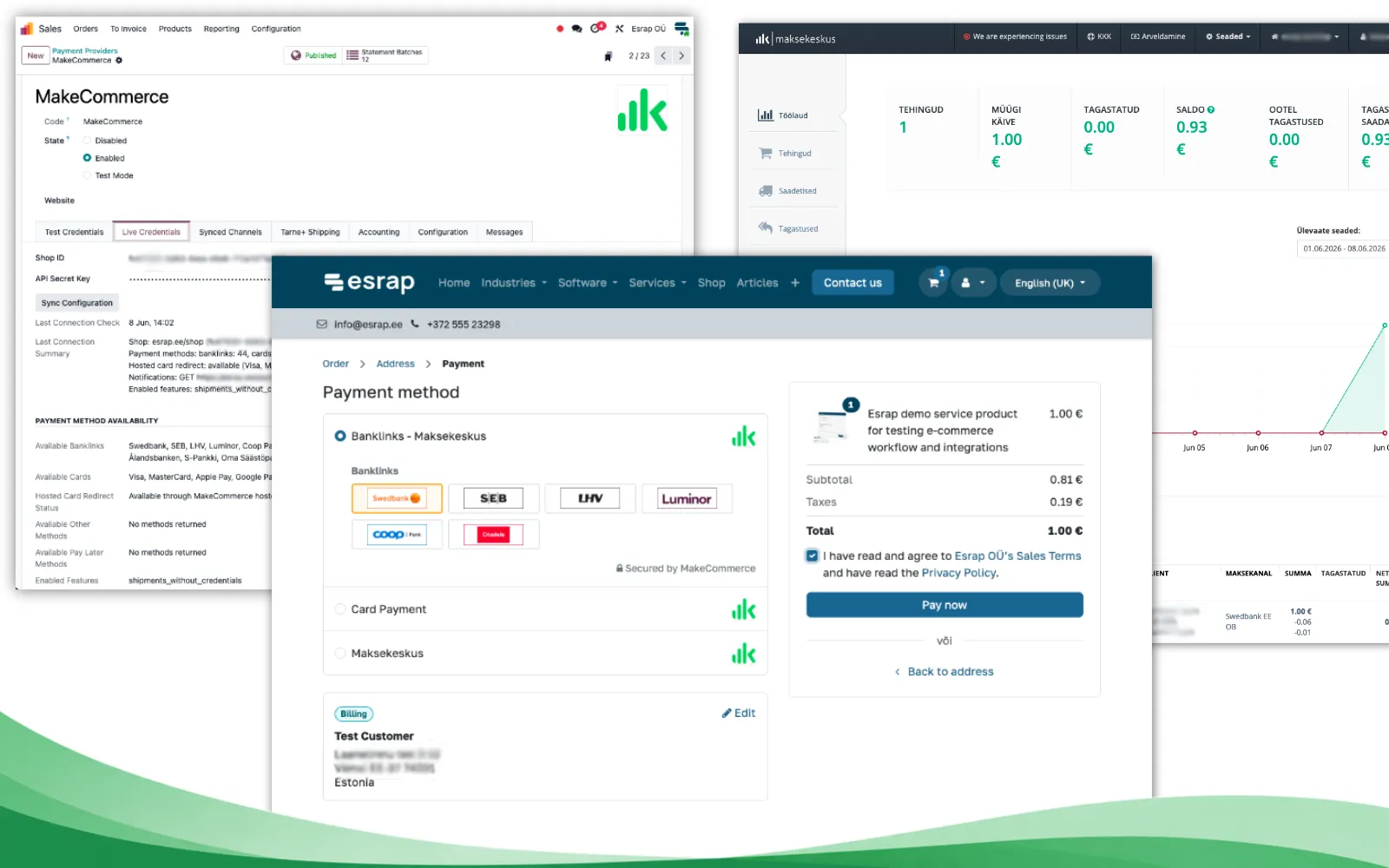Expand the Software dropdown menu
Viewport: 1389px width, 868px height.
coord(588,283)
